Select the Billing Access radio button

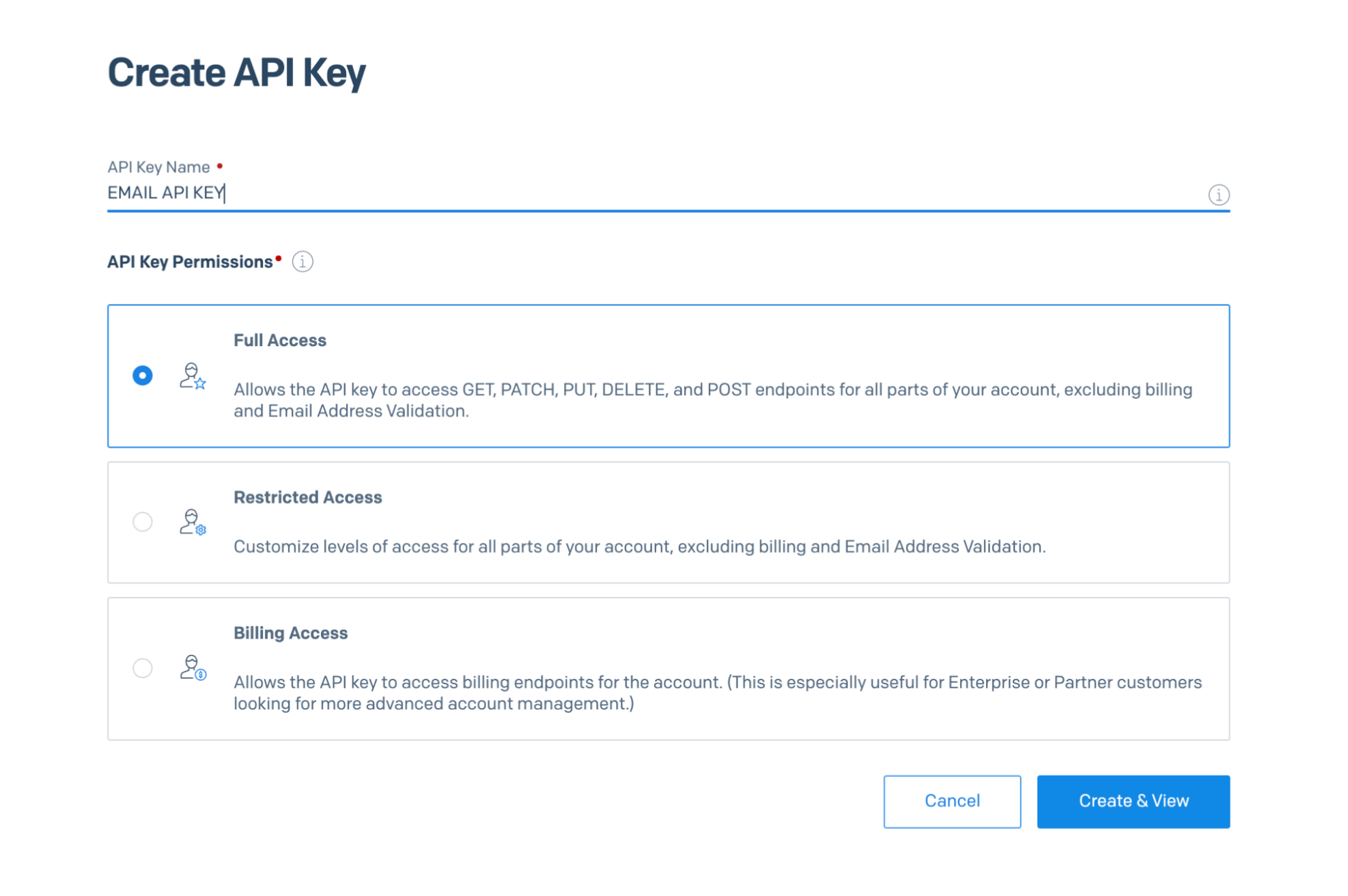pyautogui.click(x=143, y=667)
